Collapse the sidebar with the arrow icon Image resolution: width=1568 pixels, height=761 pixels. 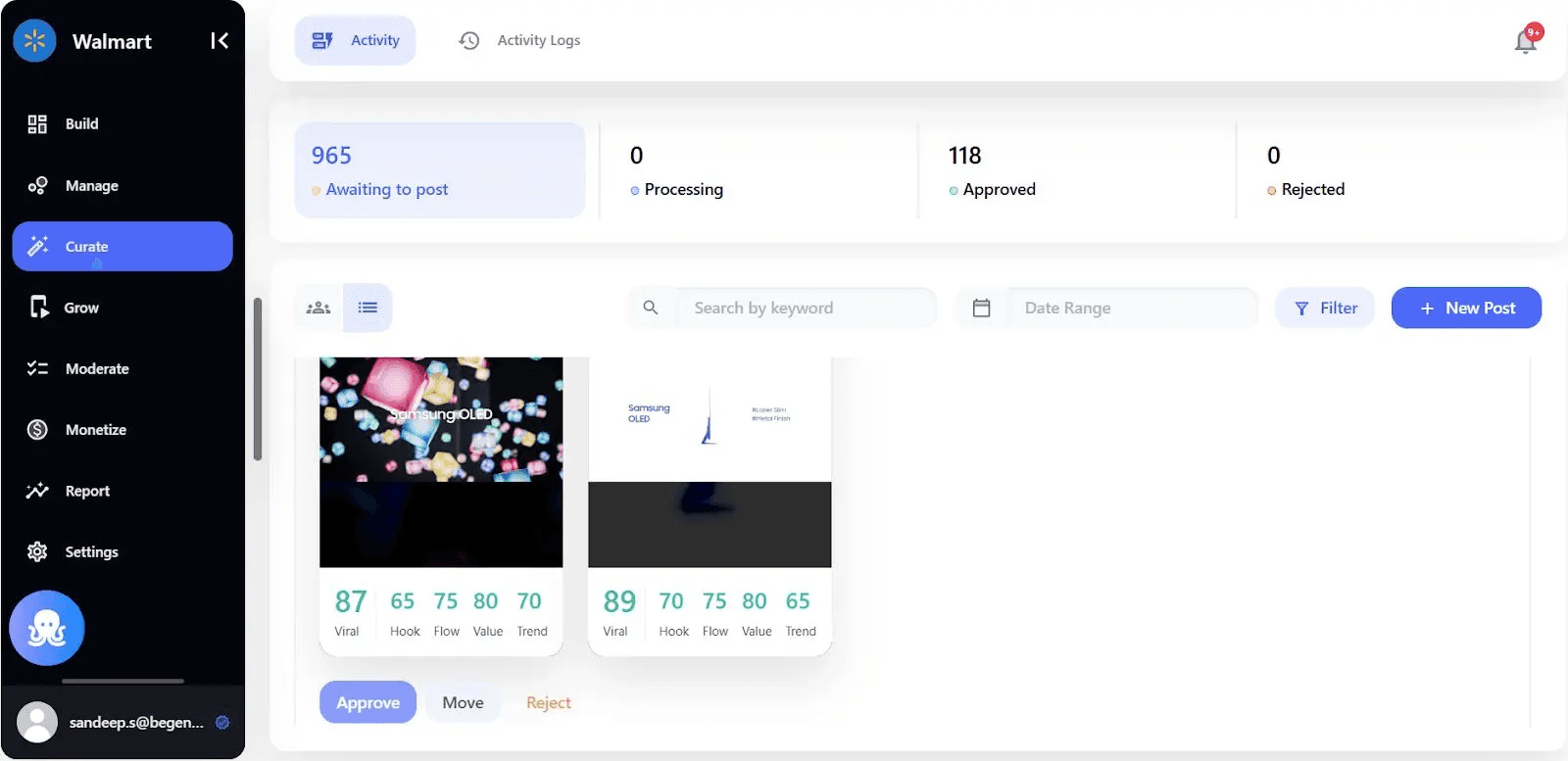220,40
